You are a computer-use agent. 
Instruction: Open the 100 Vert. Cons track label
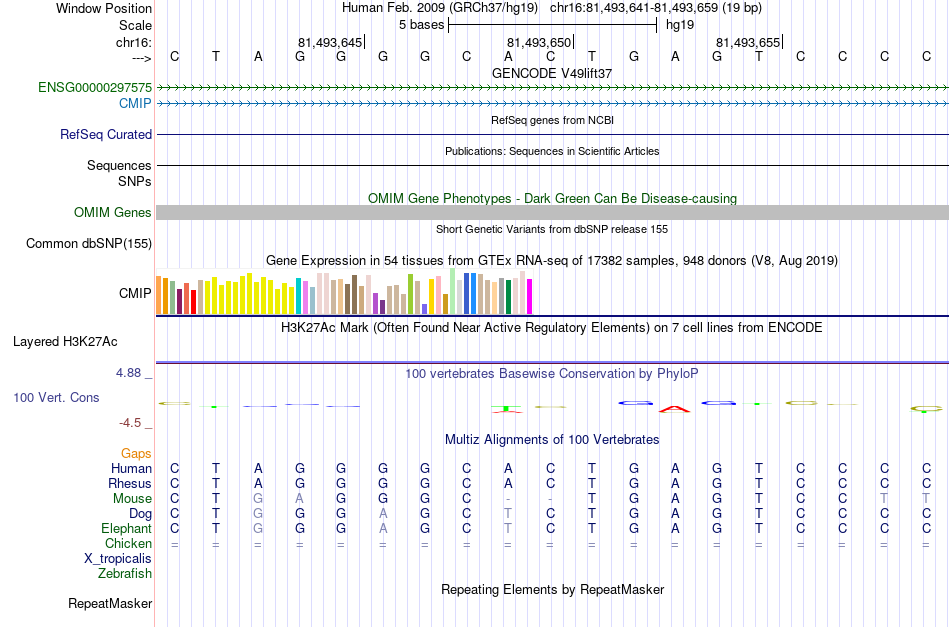click(56, 397)
